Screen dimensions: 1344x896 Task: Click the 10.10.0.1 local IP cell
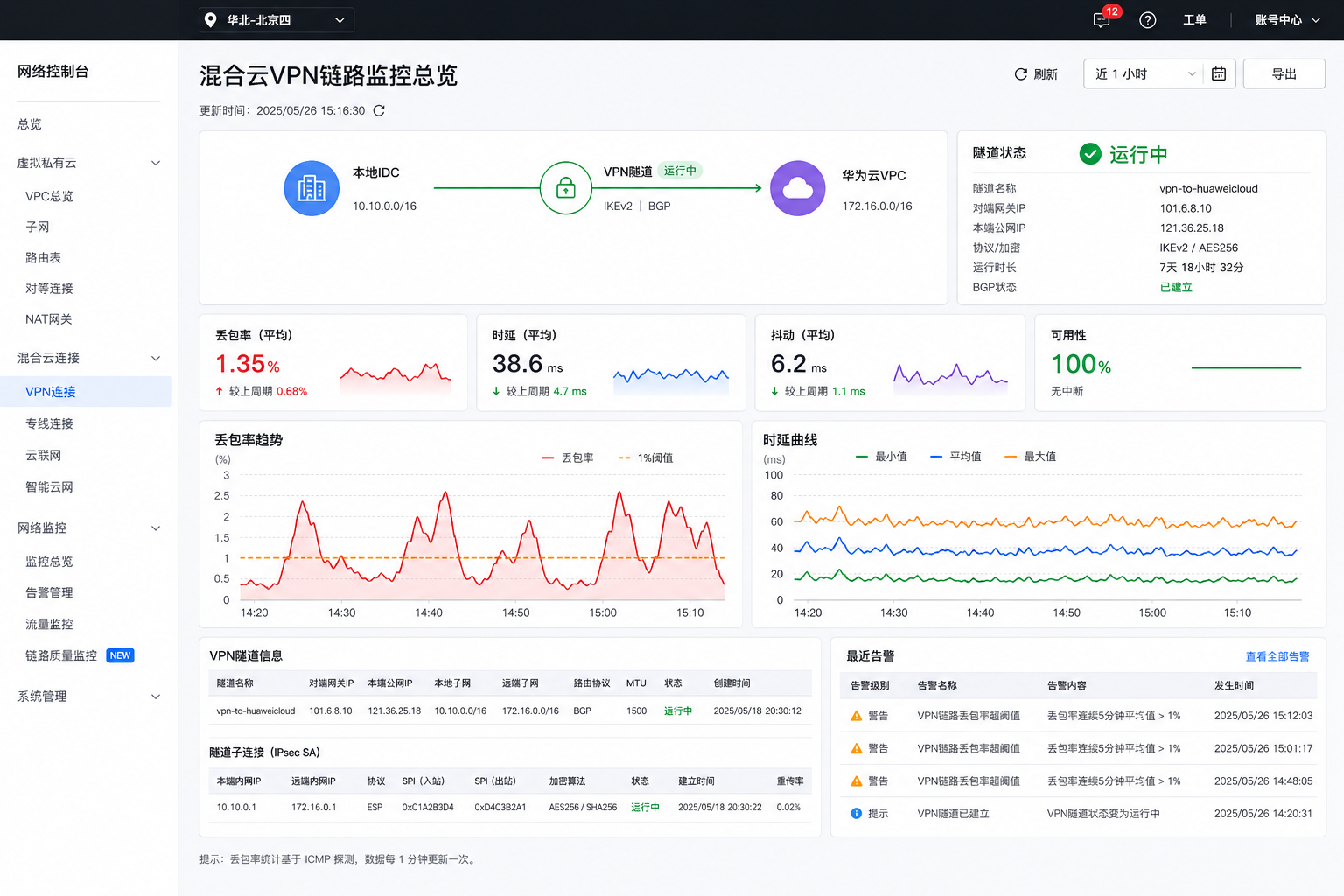click(x=236, y=807)
